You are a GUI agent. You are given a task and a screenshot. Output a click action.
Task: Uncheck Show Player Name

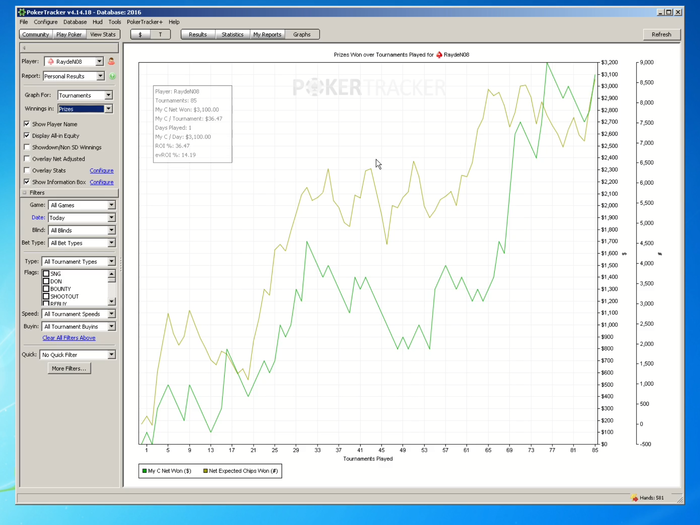(x=26, y=124)
